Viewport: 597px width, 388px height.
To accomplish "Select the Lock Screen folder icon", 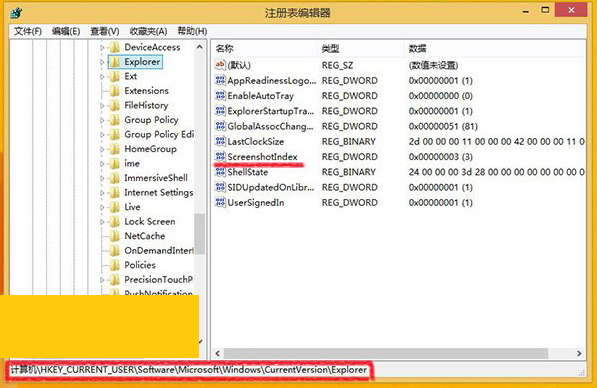I will click(115, 221).
